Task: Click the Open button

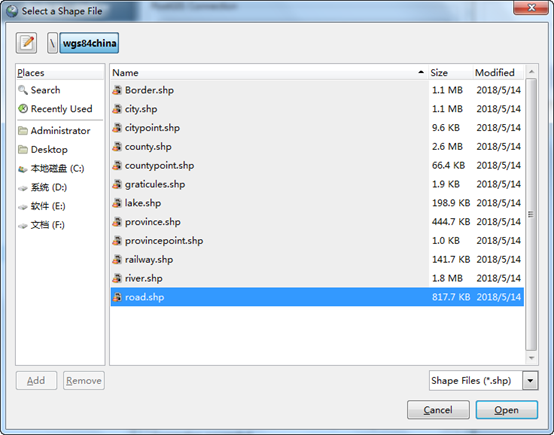Action: pos(507,410)
